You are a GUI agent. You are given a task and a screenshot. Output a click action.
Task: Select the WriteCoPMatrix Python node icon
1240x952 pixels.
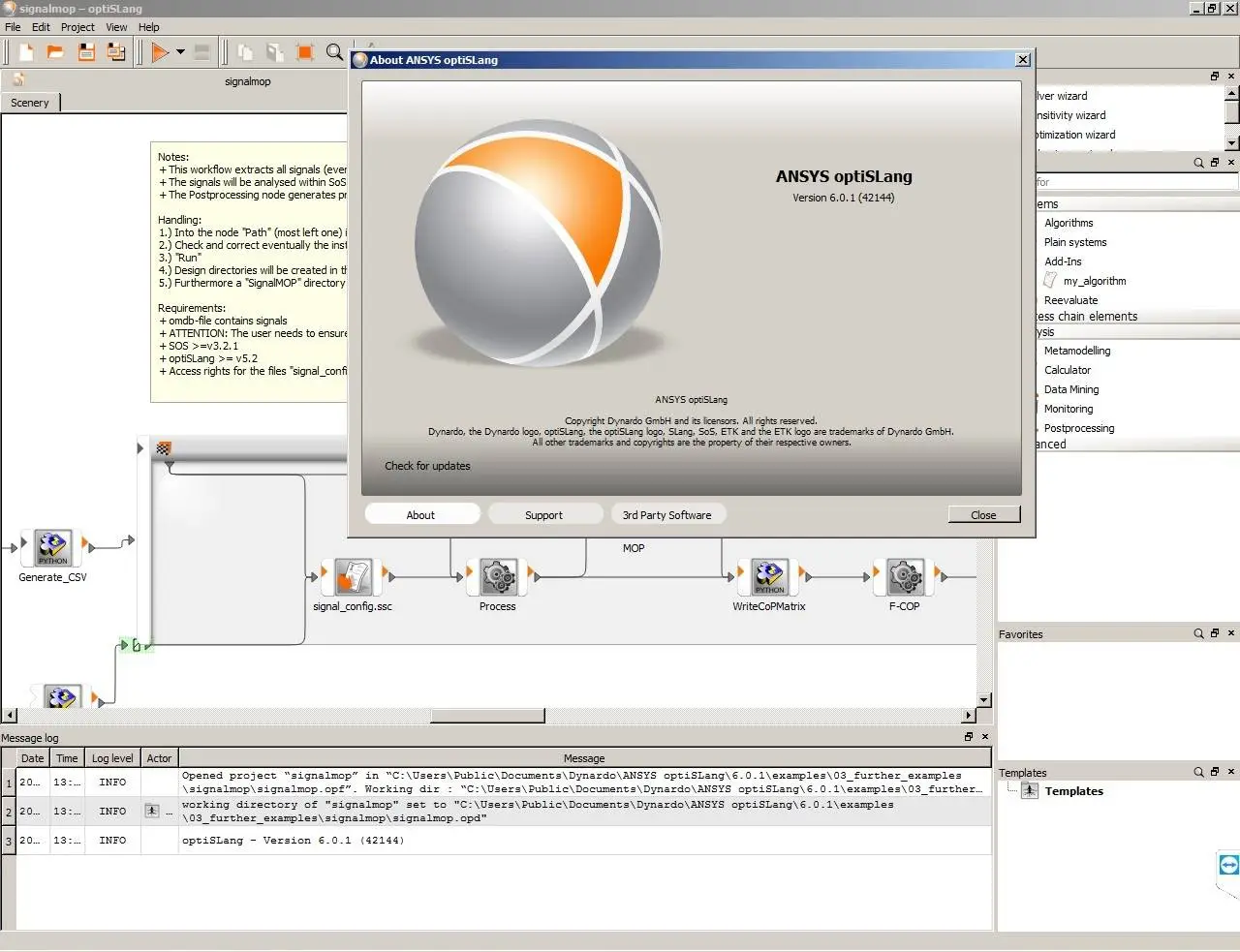tap(769, 576)
